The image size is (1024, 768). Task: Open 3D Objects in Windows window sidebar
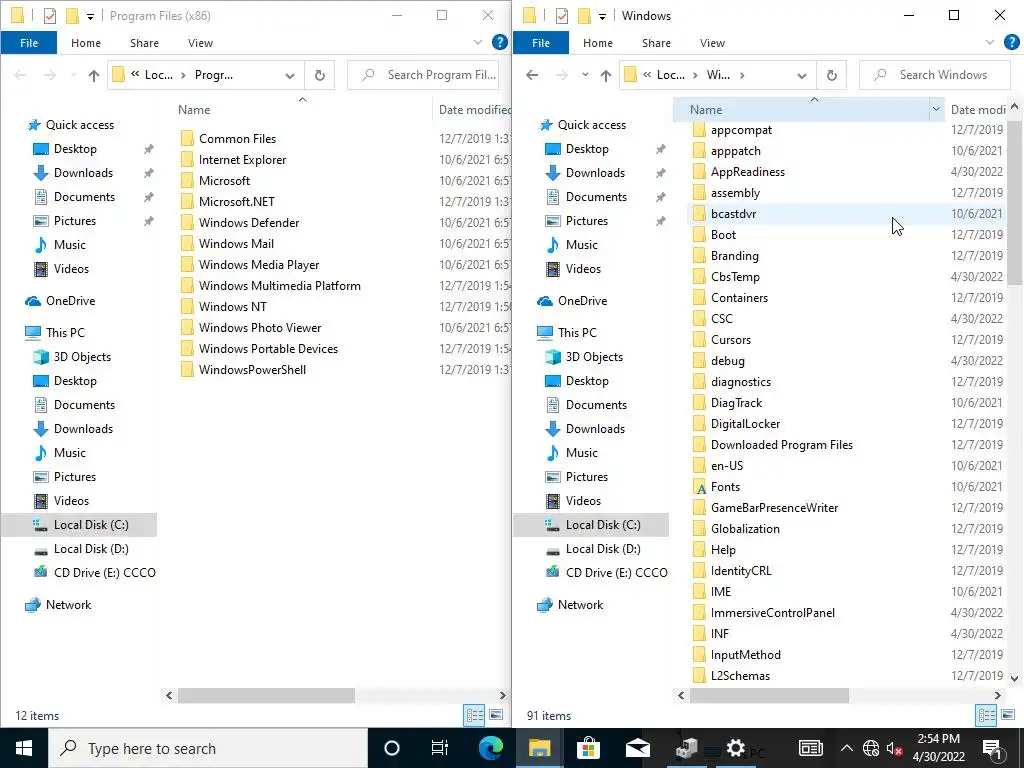(594, 357)
